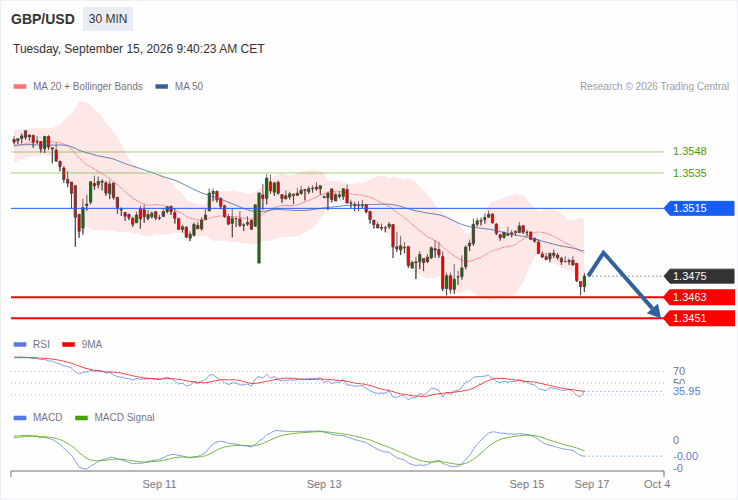Click the GBP/USD pair title
This screenshot has height=500, width=738.
click(43, 19)
